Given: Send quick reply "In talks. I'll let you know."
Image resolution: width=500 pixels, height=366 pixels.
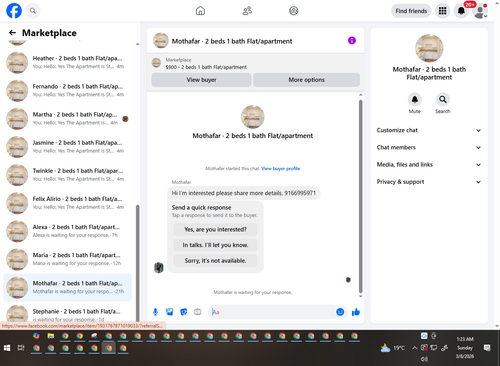Looking at the screenshot, I should coord(215,245).
